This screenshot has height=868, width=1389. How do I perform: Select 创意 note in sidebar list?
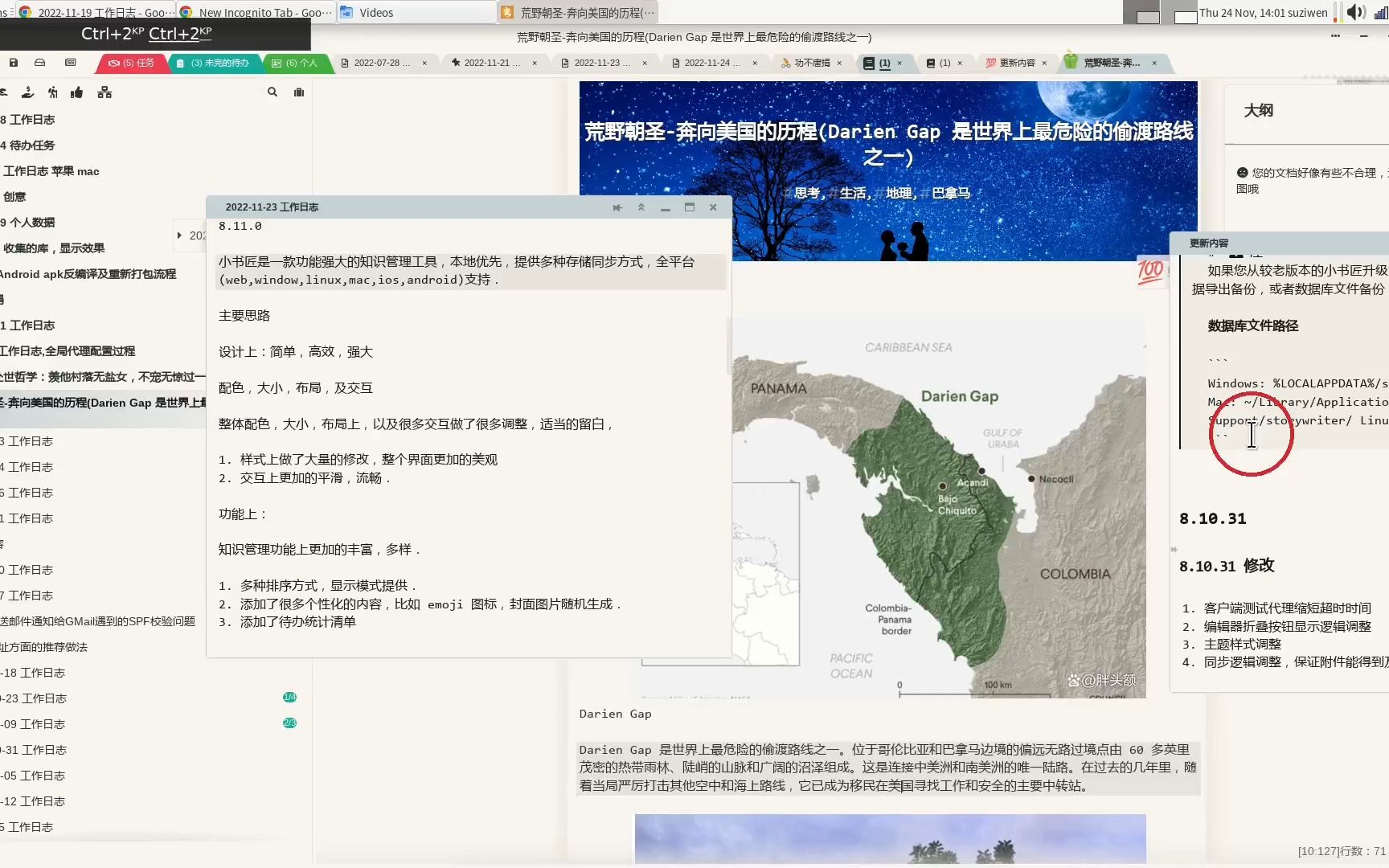coord(14,197)
